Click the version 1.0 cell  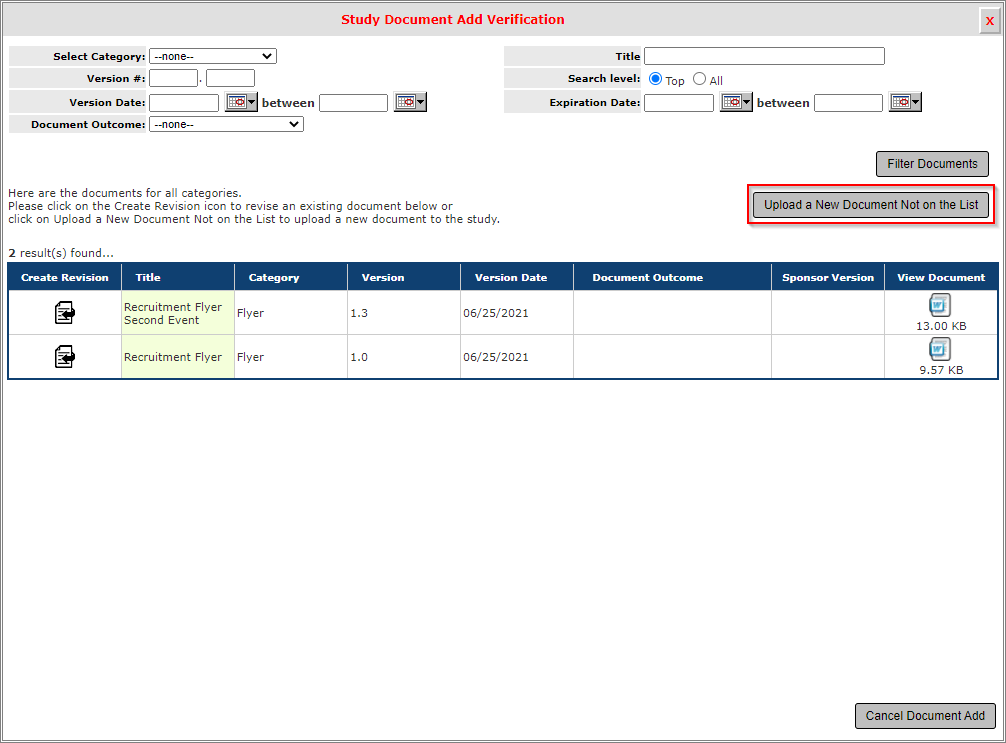coord(404,357)
